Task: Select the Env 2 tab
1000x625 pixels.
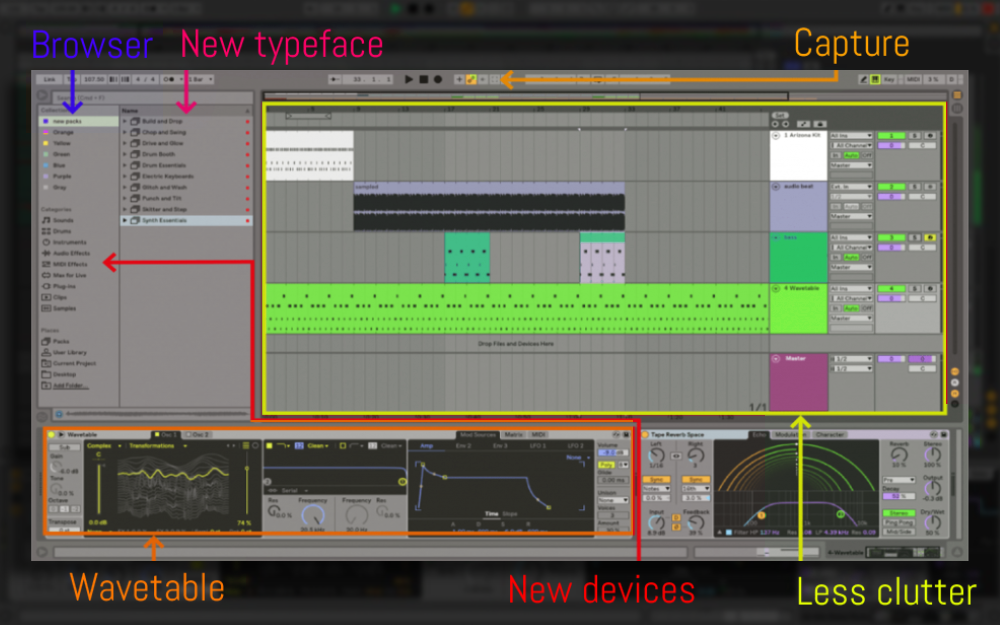Action: (x=464, y=446)
